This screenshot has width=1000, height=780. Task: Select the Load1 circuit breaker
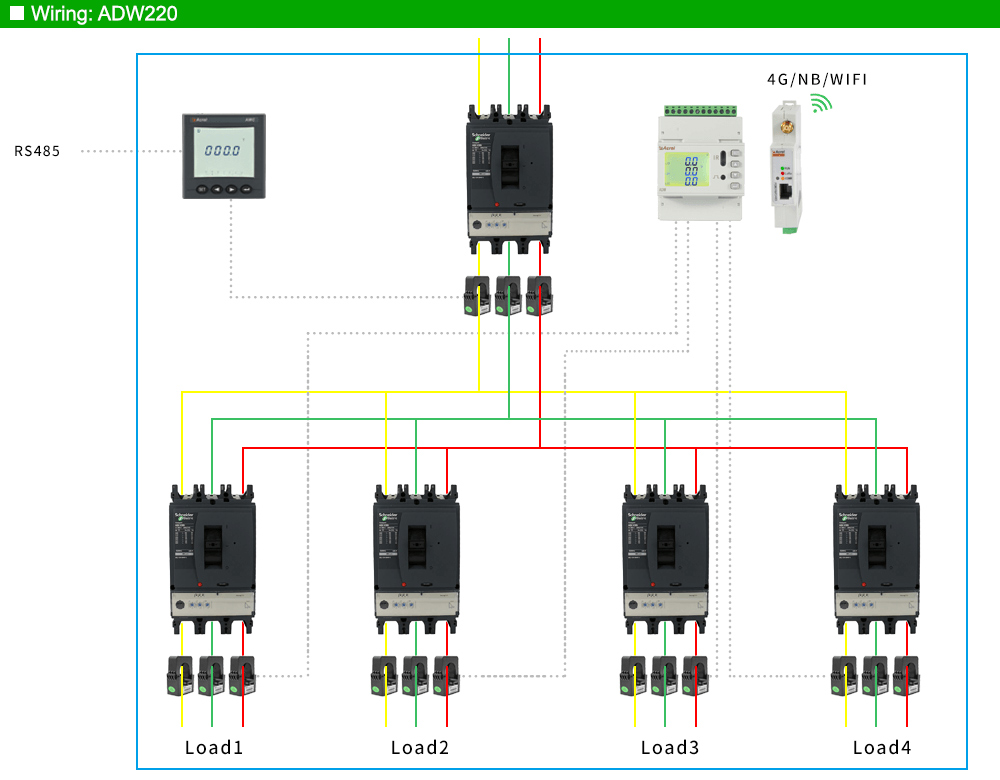pos(212,559)
